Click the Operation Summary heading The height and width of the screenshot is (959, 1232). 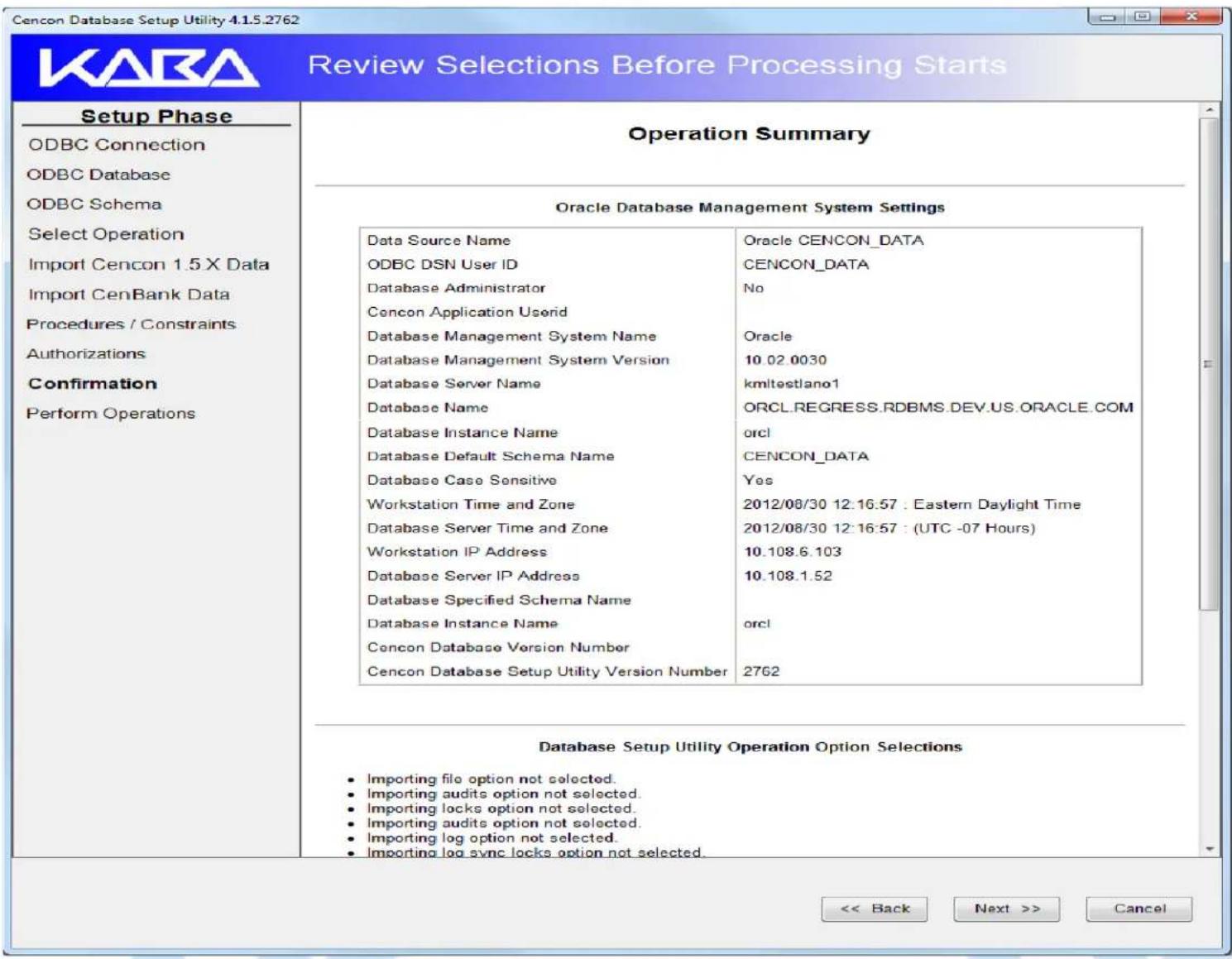click(x=749, y=134)
